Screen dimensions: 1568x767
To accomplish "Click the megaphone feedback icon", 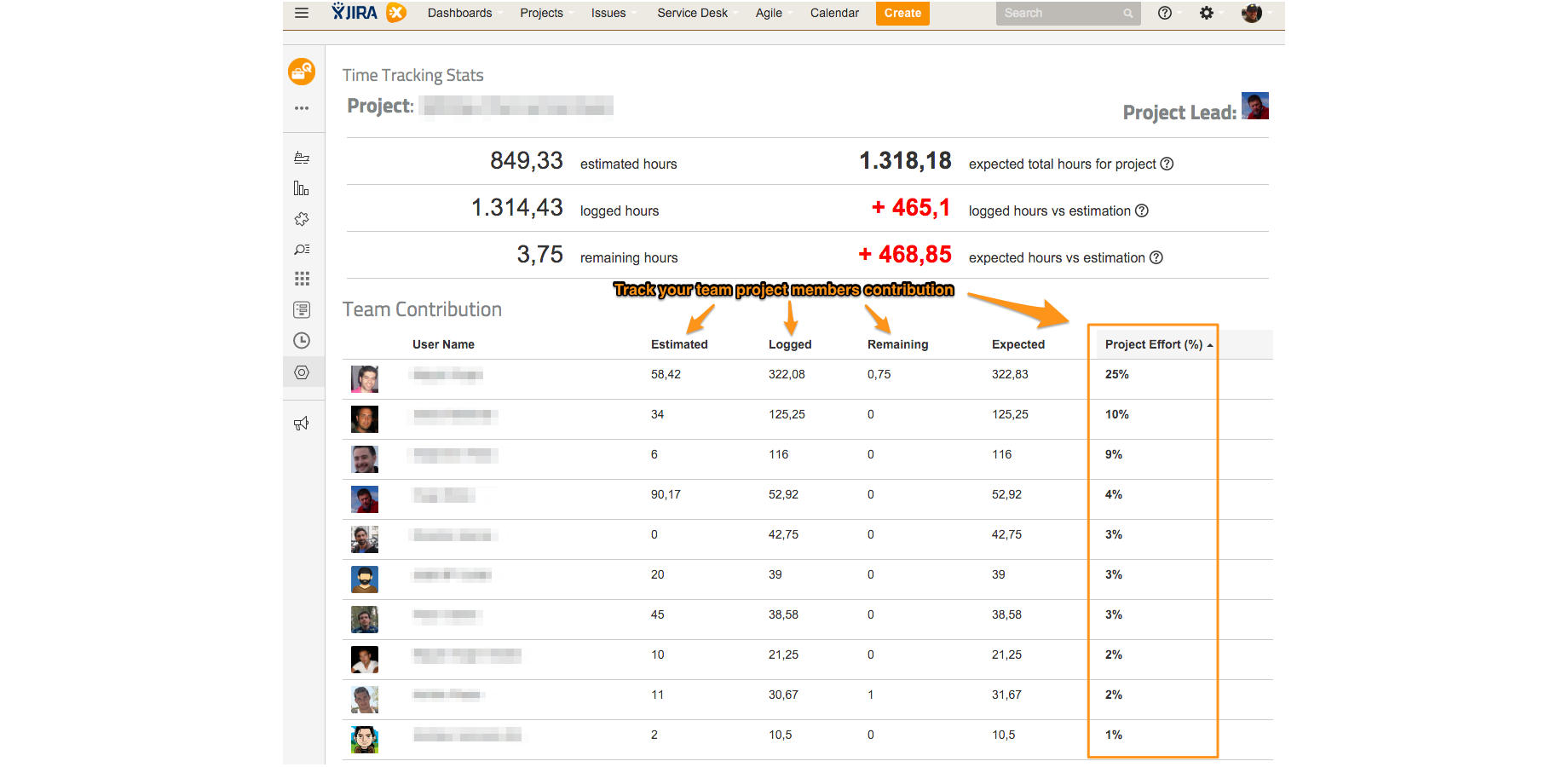I will (x=302, y=424).
